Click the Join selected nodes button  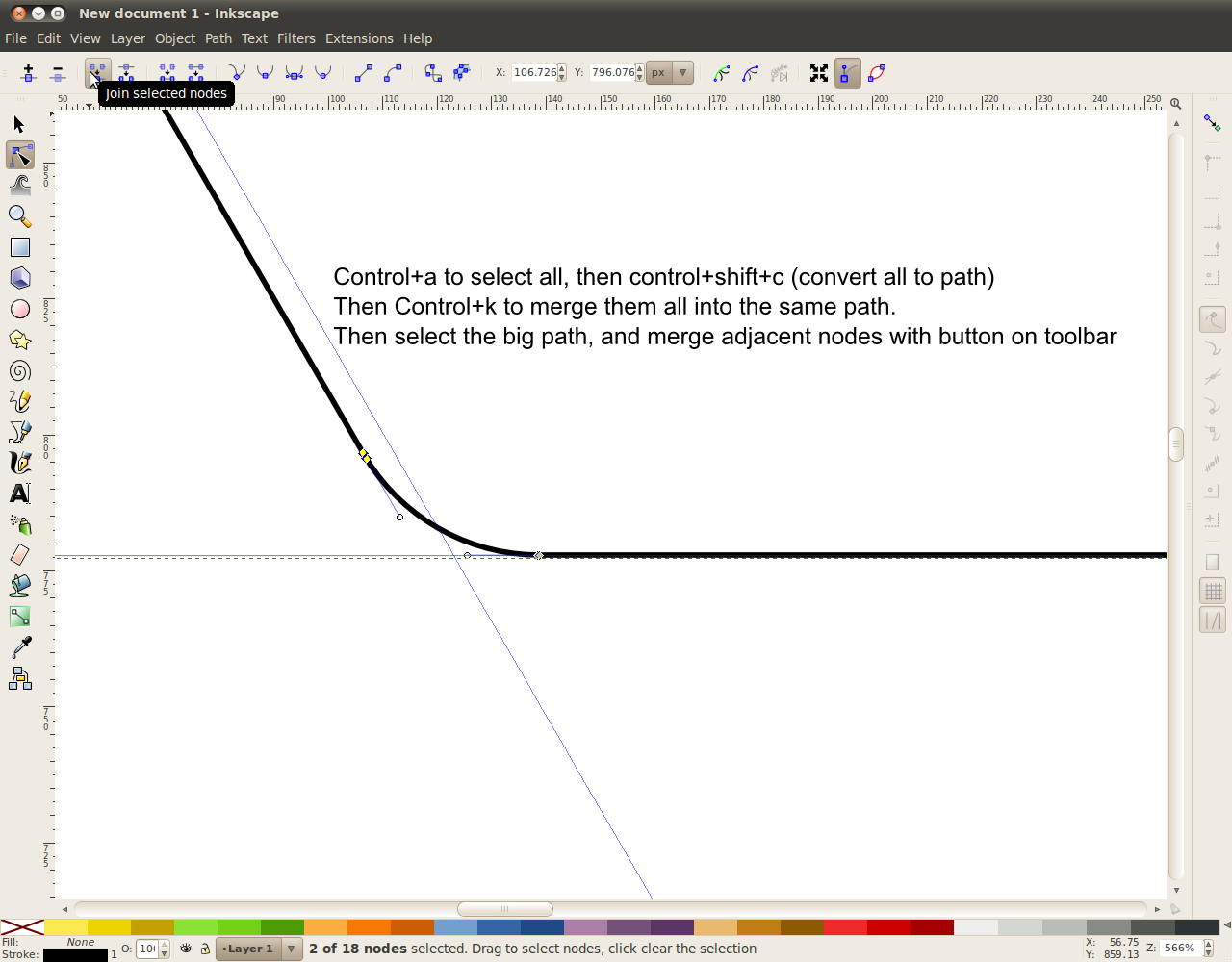[x=97, y=73]
